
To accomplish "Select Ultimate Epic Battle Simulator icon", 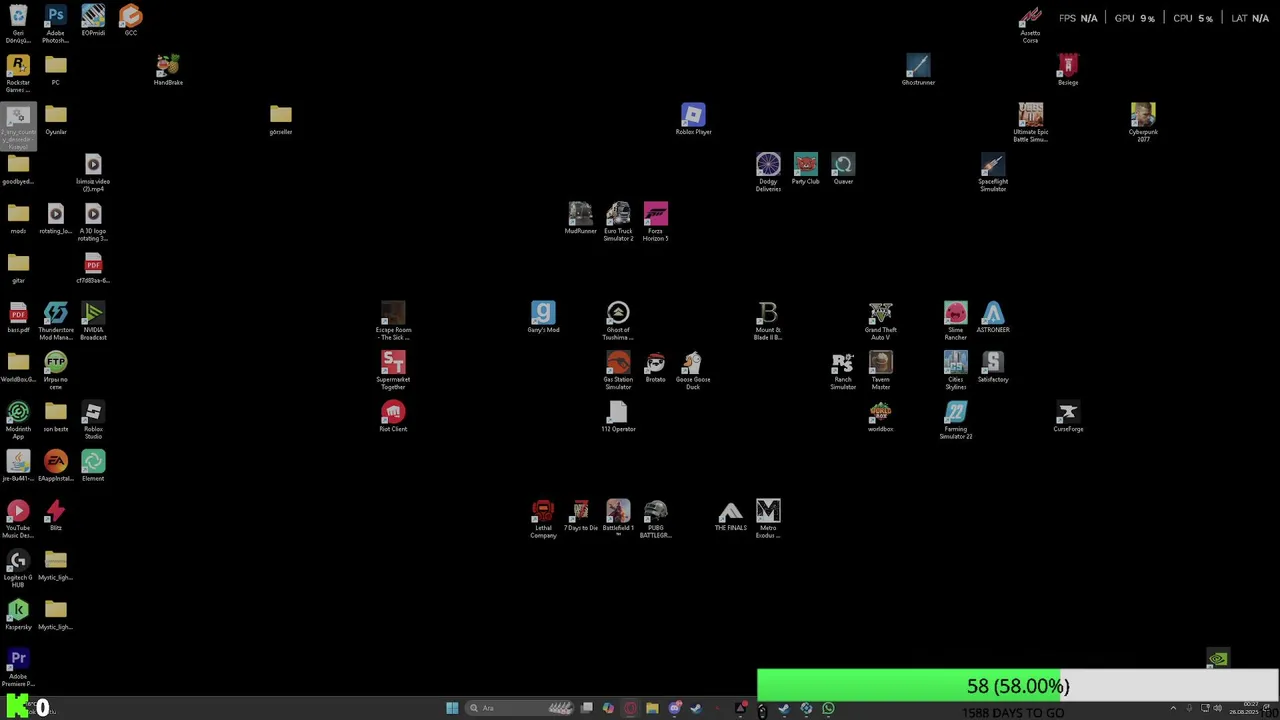I will pos(1031,123).
